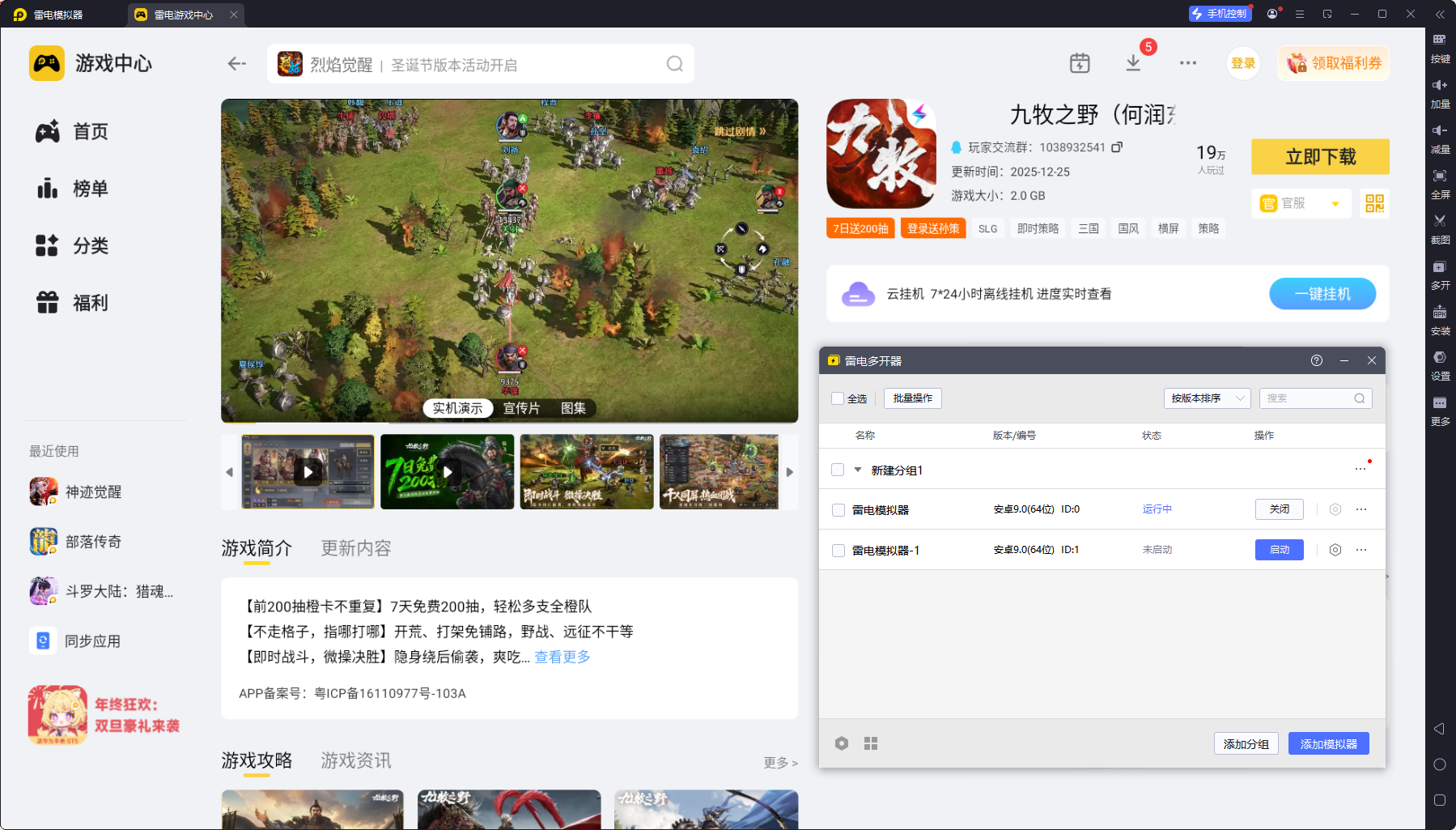Check the 全选 select-all checkbox

tap(838, 398)
